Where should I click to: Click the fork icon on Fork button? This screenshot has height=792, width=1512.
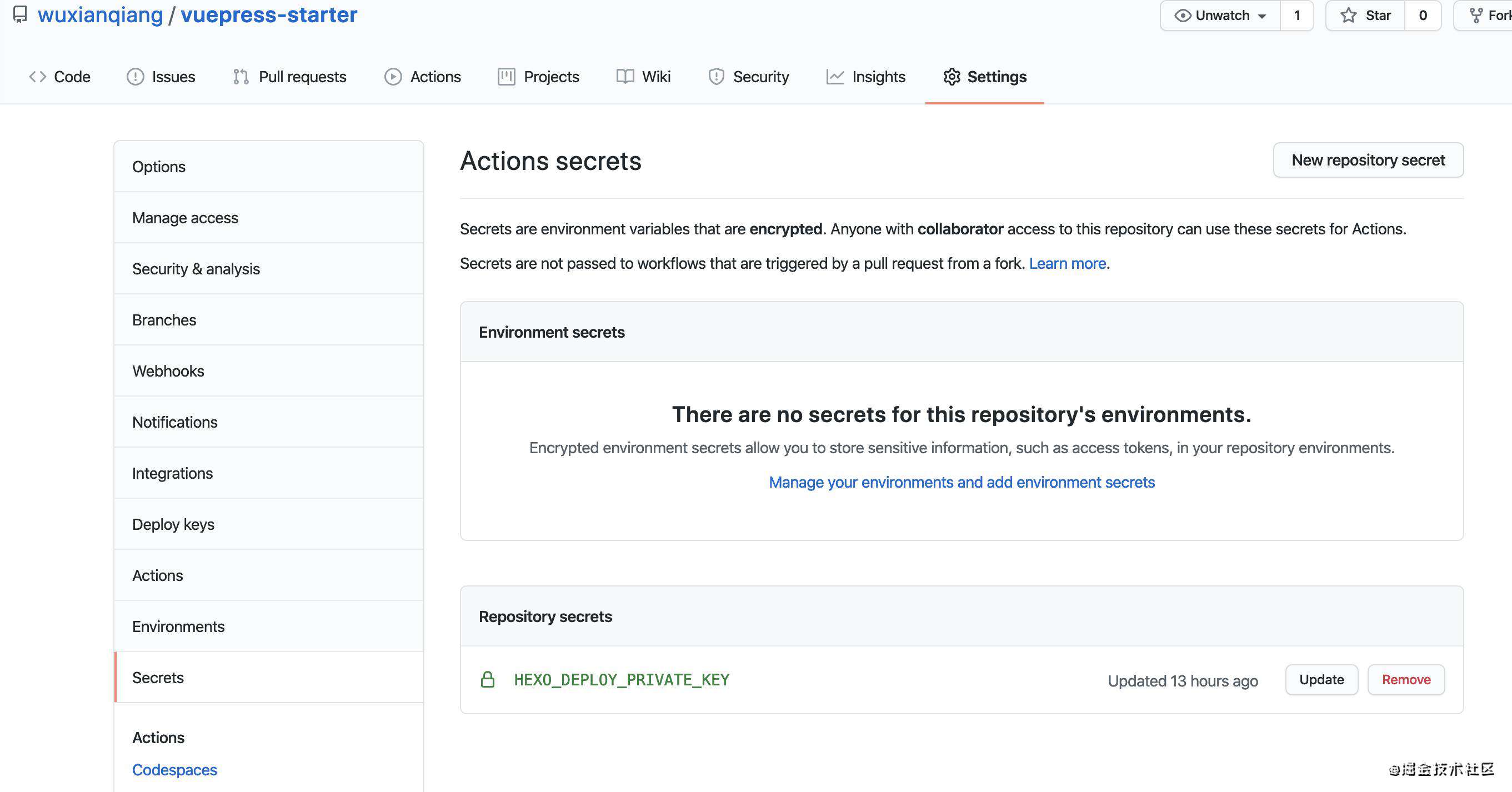pyautogui.click(x=1475, y=15)
